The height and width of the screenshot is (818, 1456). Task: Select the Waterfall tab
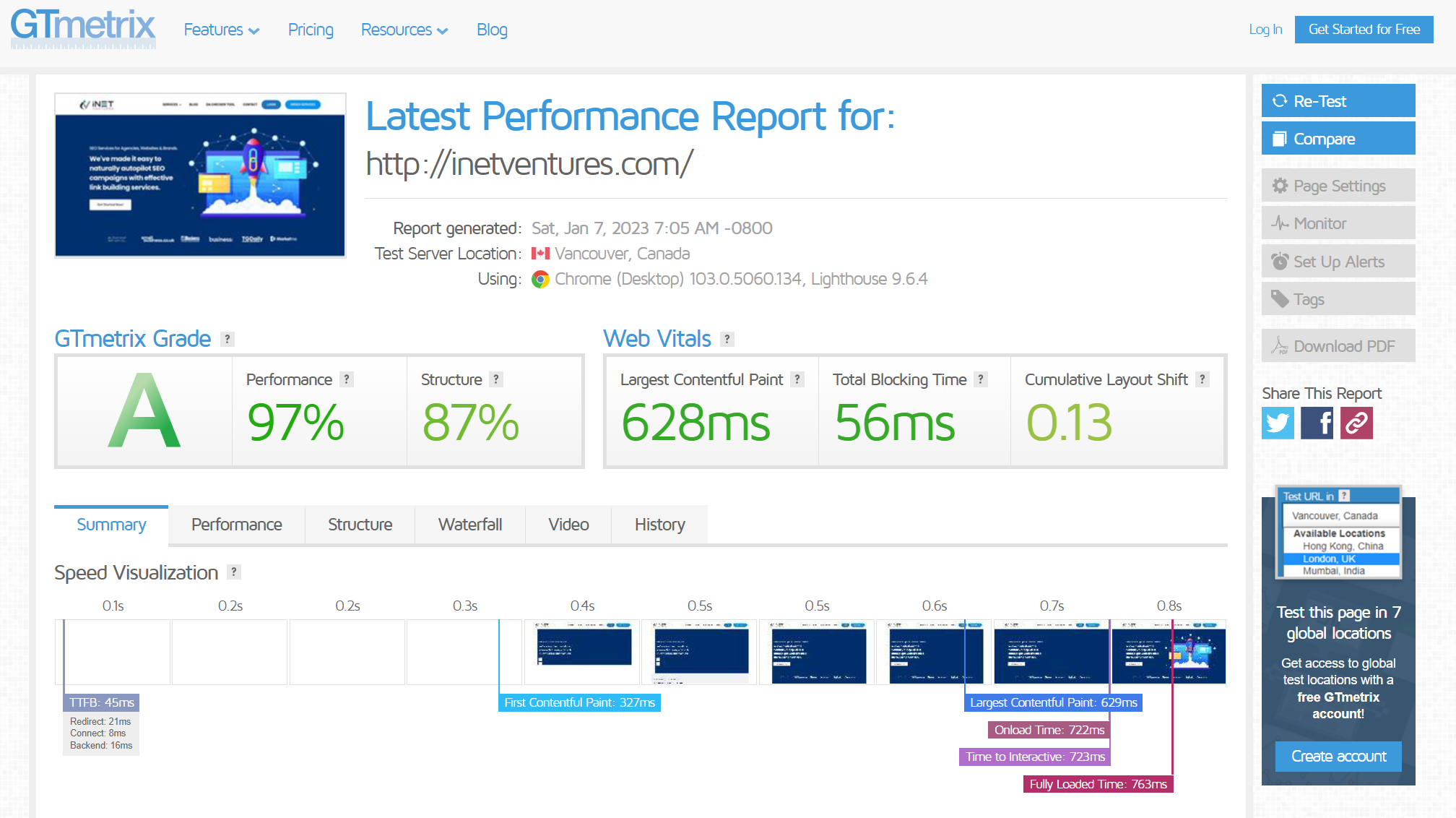pos(470,523)
